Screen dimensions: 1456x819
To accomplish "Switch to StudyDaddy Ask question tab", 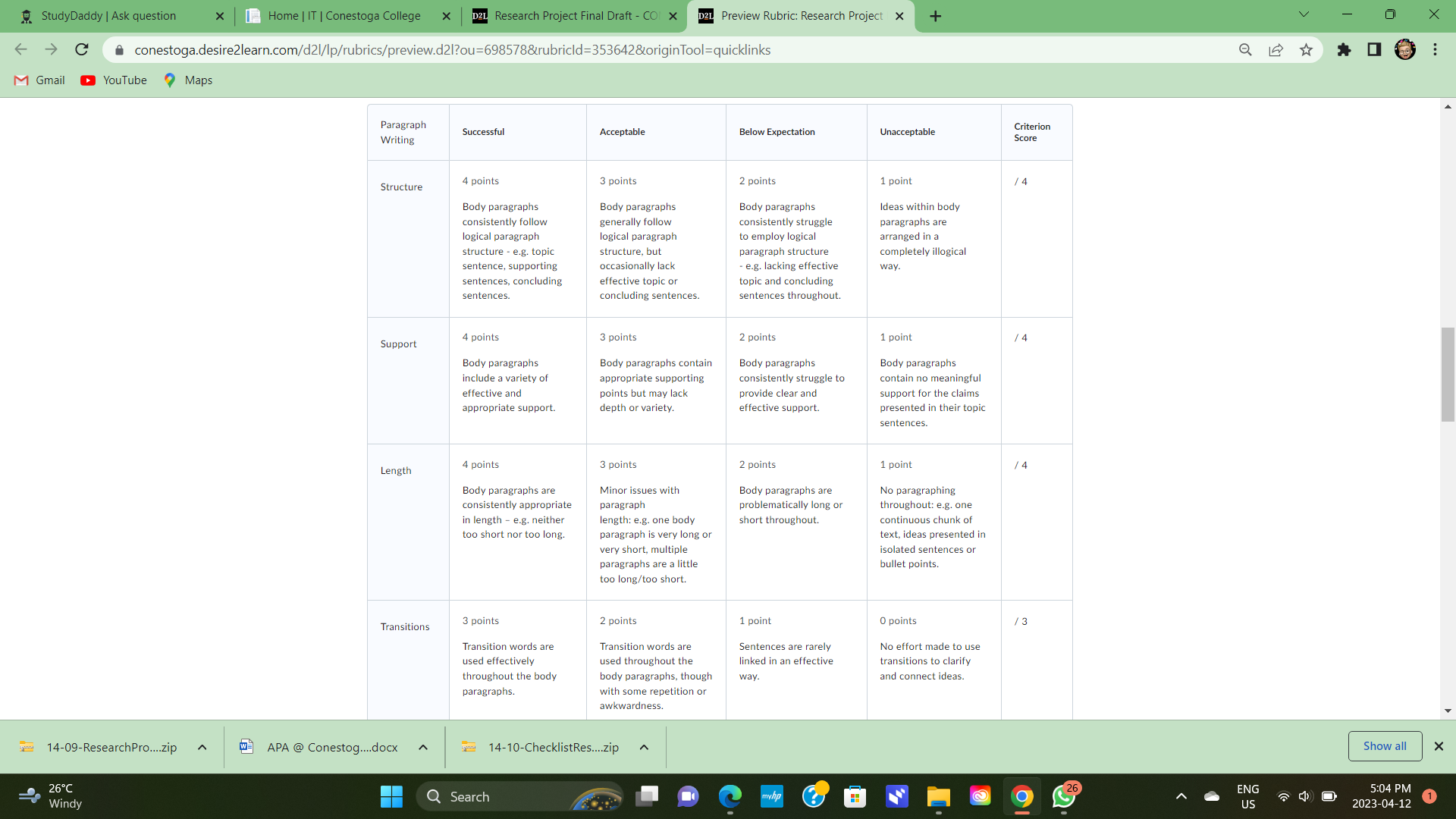I will [108, 16].
